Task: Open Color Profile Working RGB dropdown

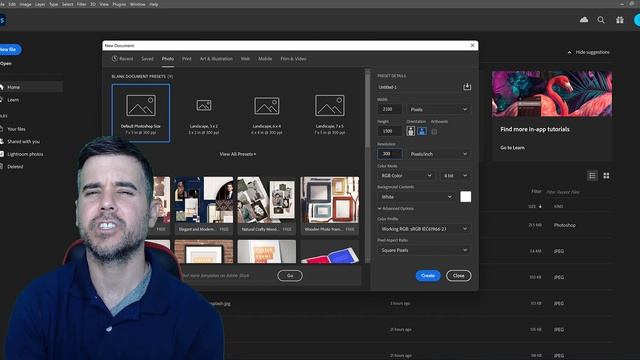Action: point(424,229)
